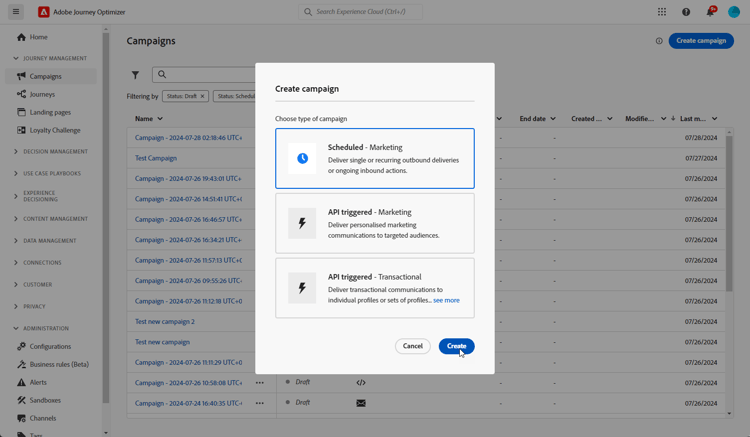Expand the Data Management section
This screenshot has width=750, height=437.
pyautogui.click(x=50, y=241)
